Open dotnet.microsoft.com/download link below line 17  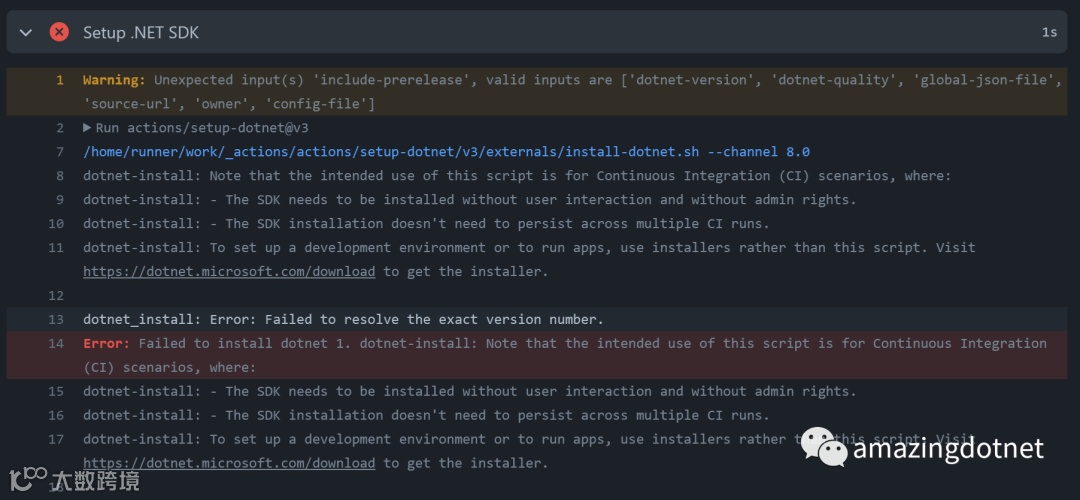coord(229,463)
